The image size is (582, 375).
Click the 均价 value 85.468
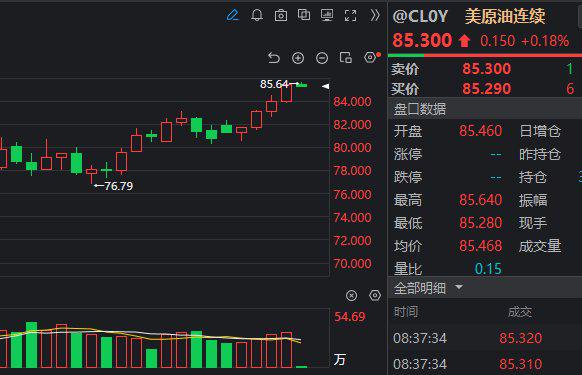(481, 246)
